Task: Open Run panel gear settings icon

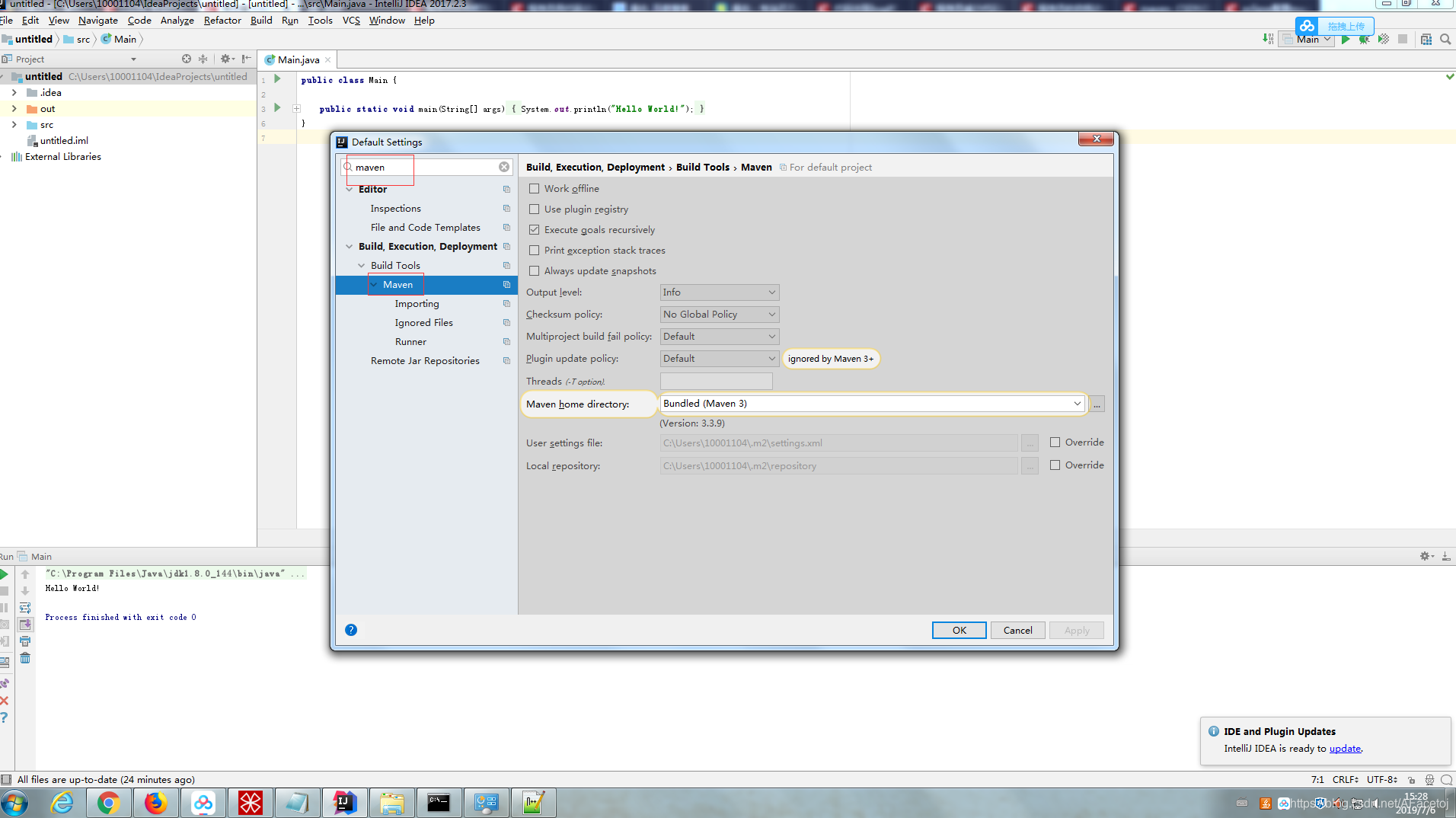Action: [1426, 556]
